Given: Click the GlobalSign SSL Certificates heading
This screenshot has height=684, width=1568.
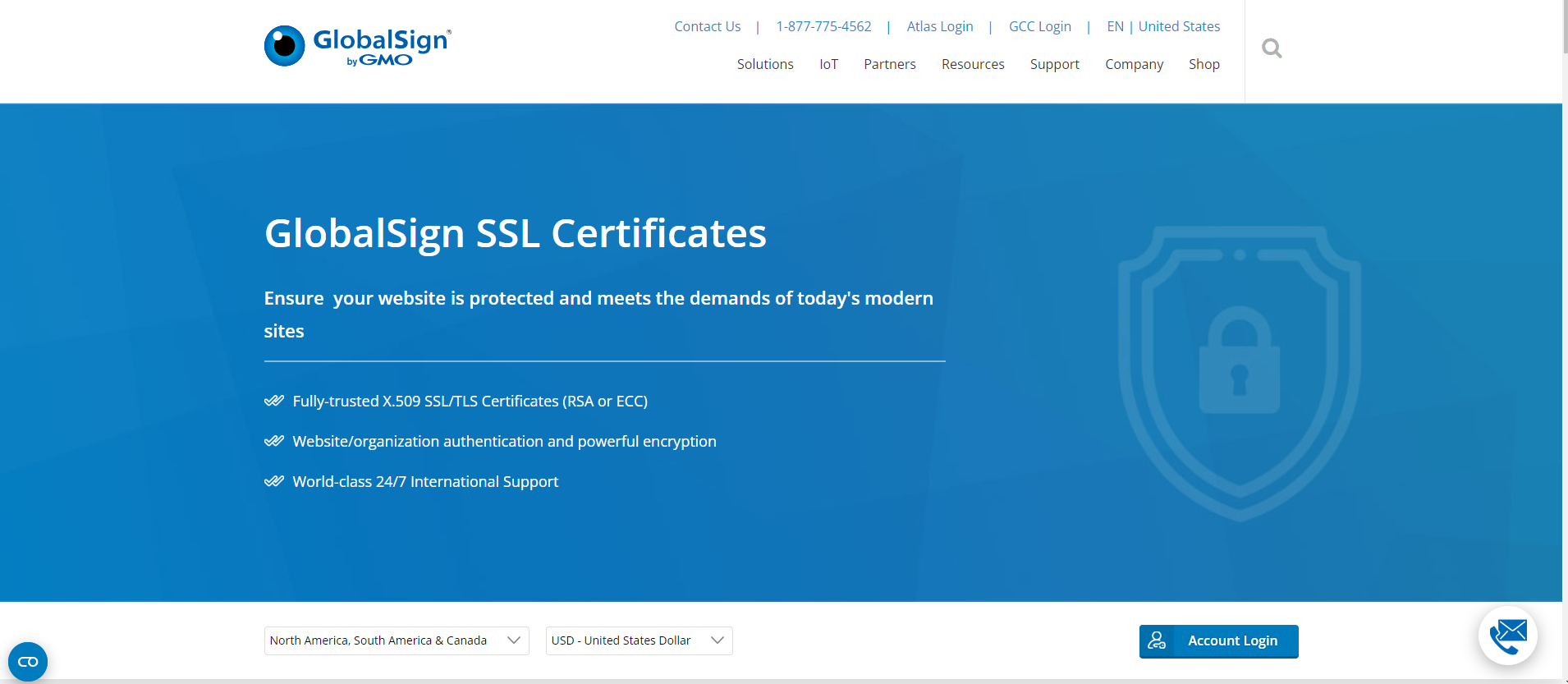Looking at the screenshot, I should click(516, 233).
